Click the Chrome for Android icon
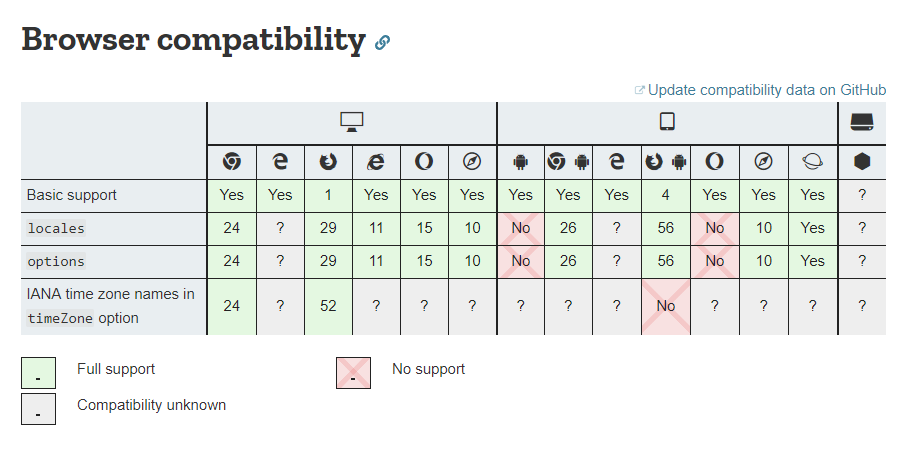 [568, 161]
